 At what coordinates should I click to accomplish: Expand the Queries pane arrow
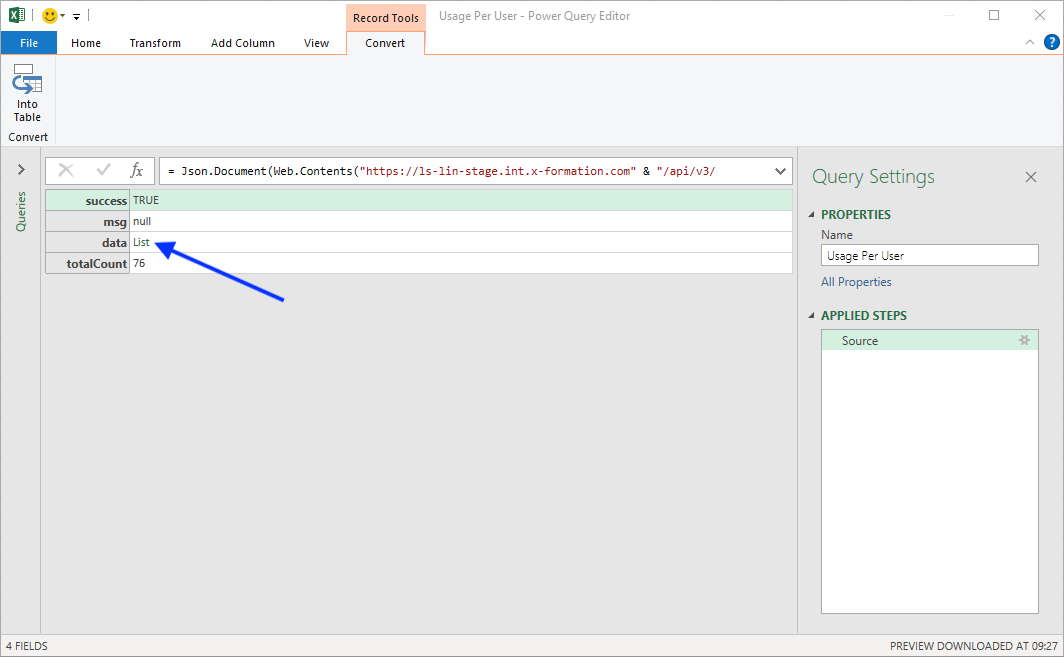tap(21, 170)
